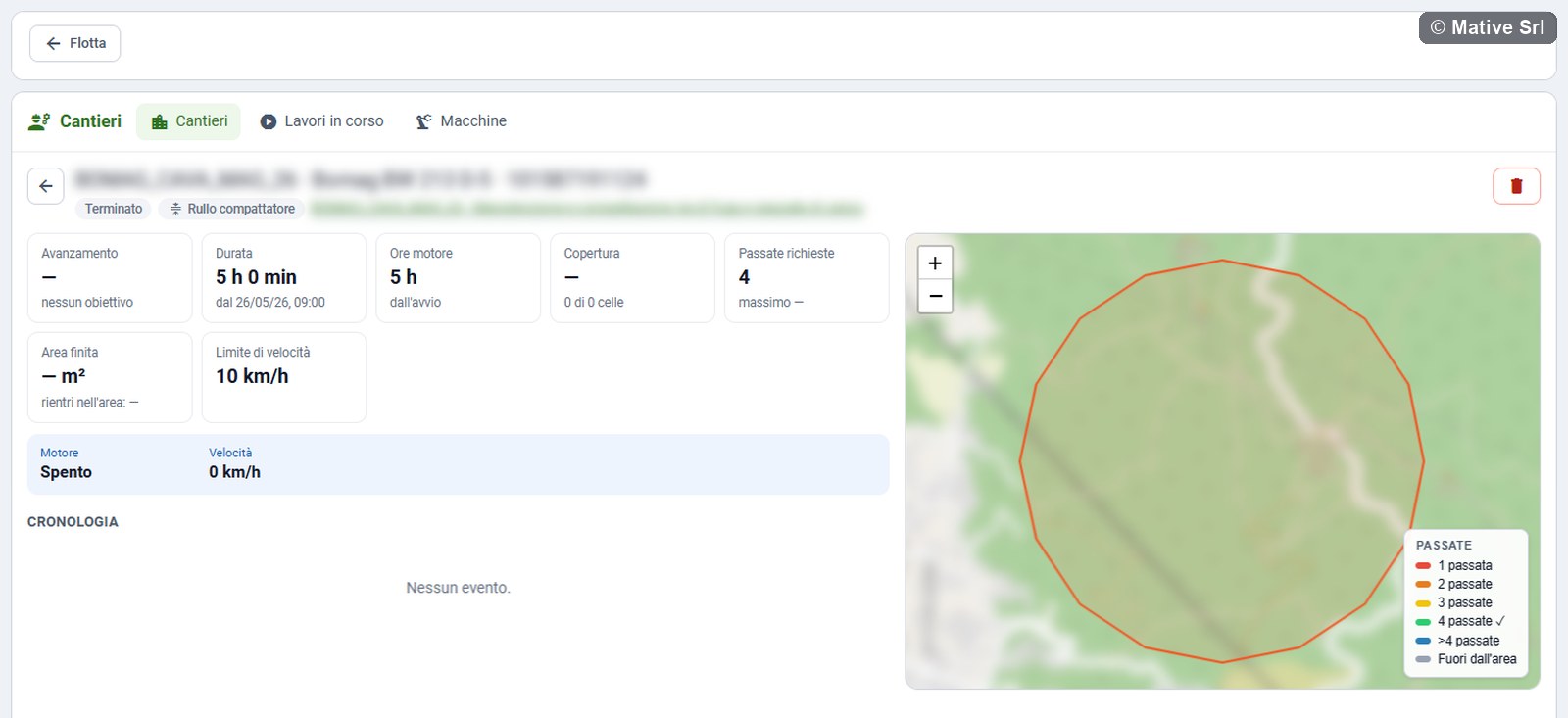Click the Macchine excavator icon
Image resolution: width=1568 pixels, height=718 pixels.
click(423, 121)
